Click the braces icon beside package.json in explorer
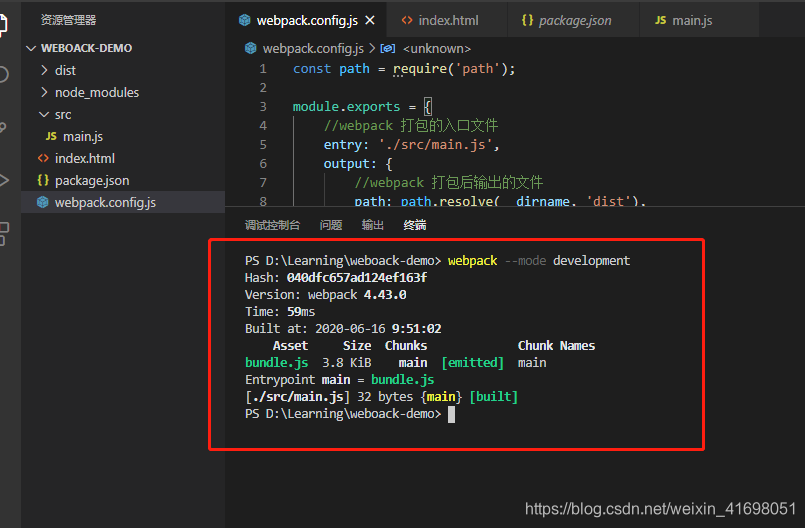This screenshot has width=805, height=528. pos(43,180)
